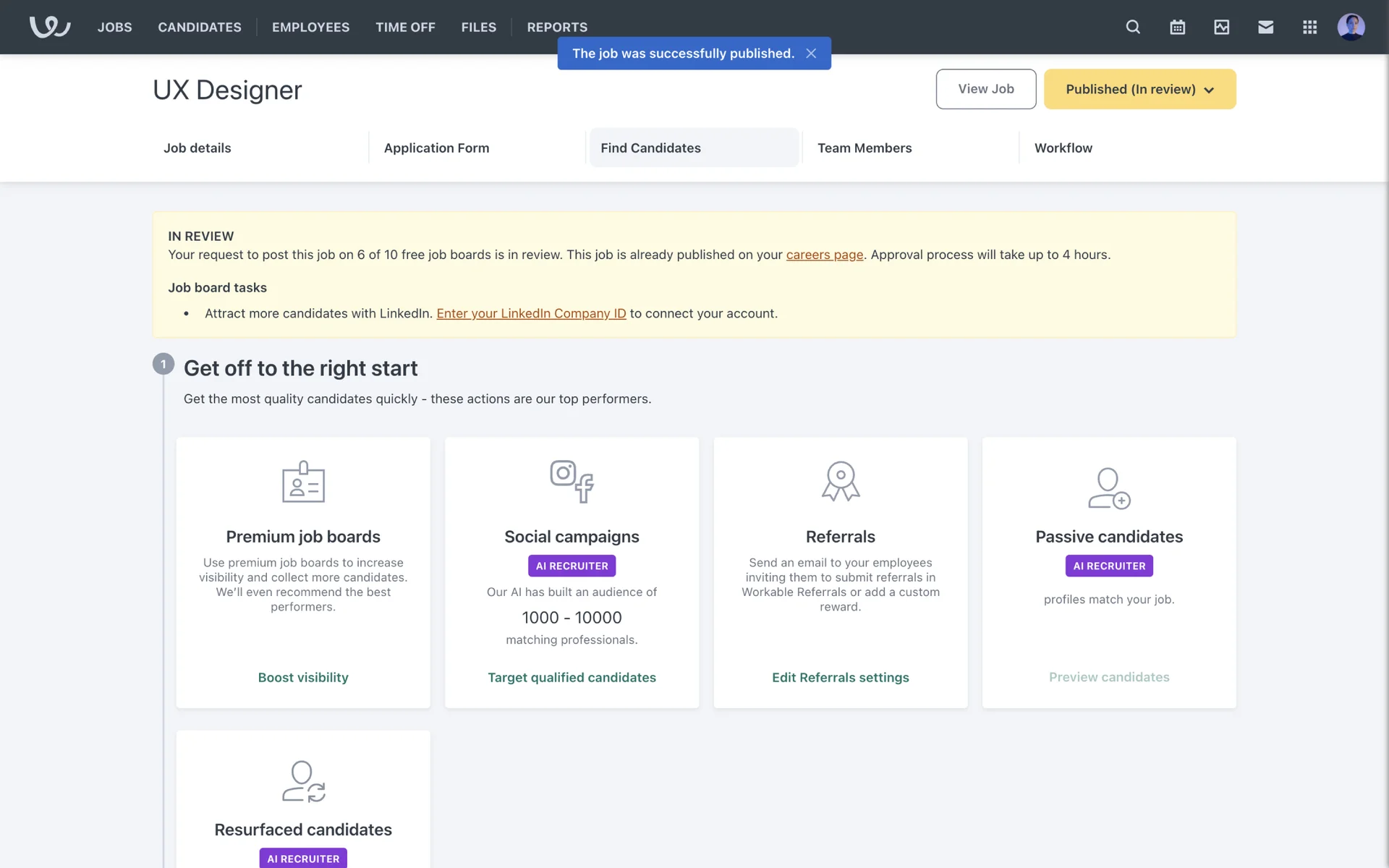Click the View Job button
The height and width of the screenshot is (868, 1389).
pos(985,89)
